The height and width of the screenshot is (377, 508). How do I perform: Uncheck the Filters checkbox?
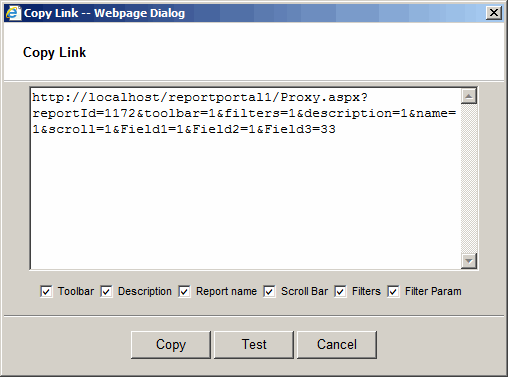tap(340, 291)
